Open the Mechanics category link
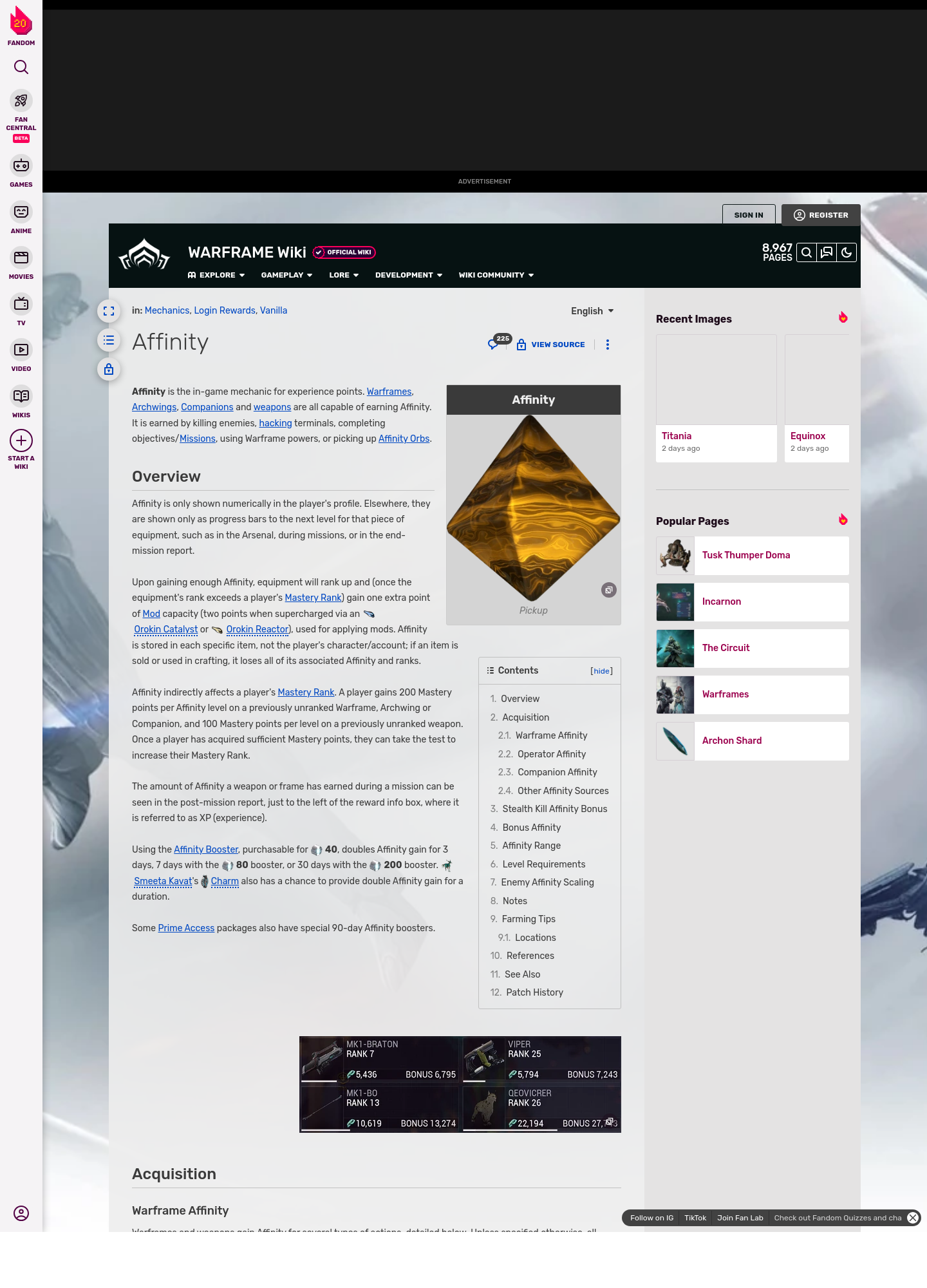The width and height of the screenshot is (927, 1288). [x=167, y=310]
